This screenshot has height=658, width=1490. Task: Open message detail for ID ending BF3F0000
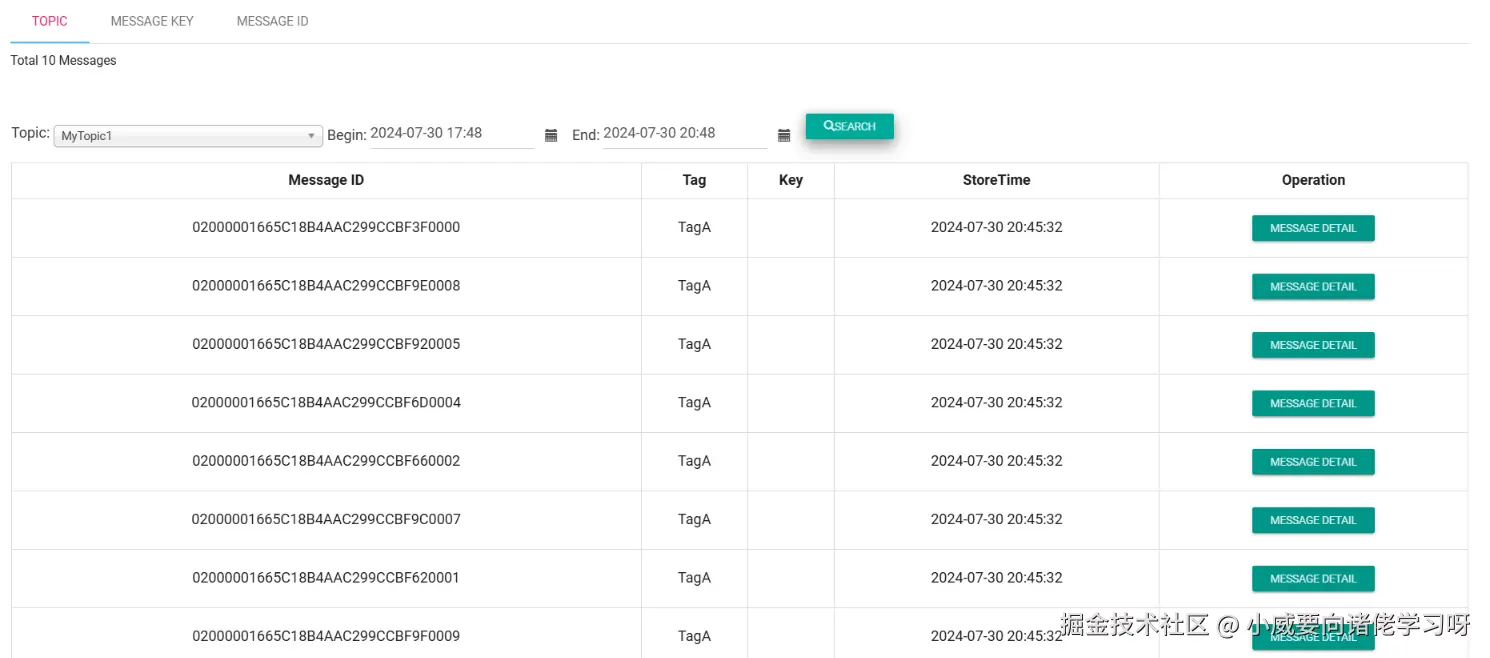tap(1313, 228)
